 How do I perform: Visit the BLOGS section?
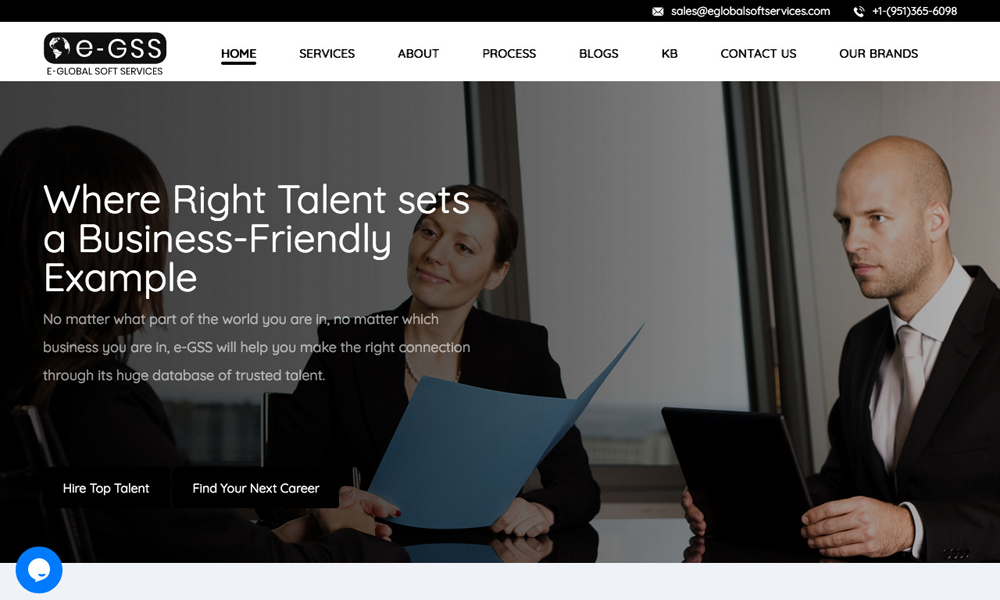(598, 54)
